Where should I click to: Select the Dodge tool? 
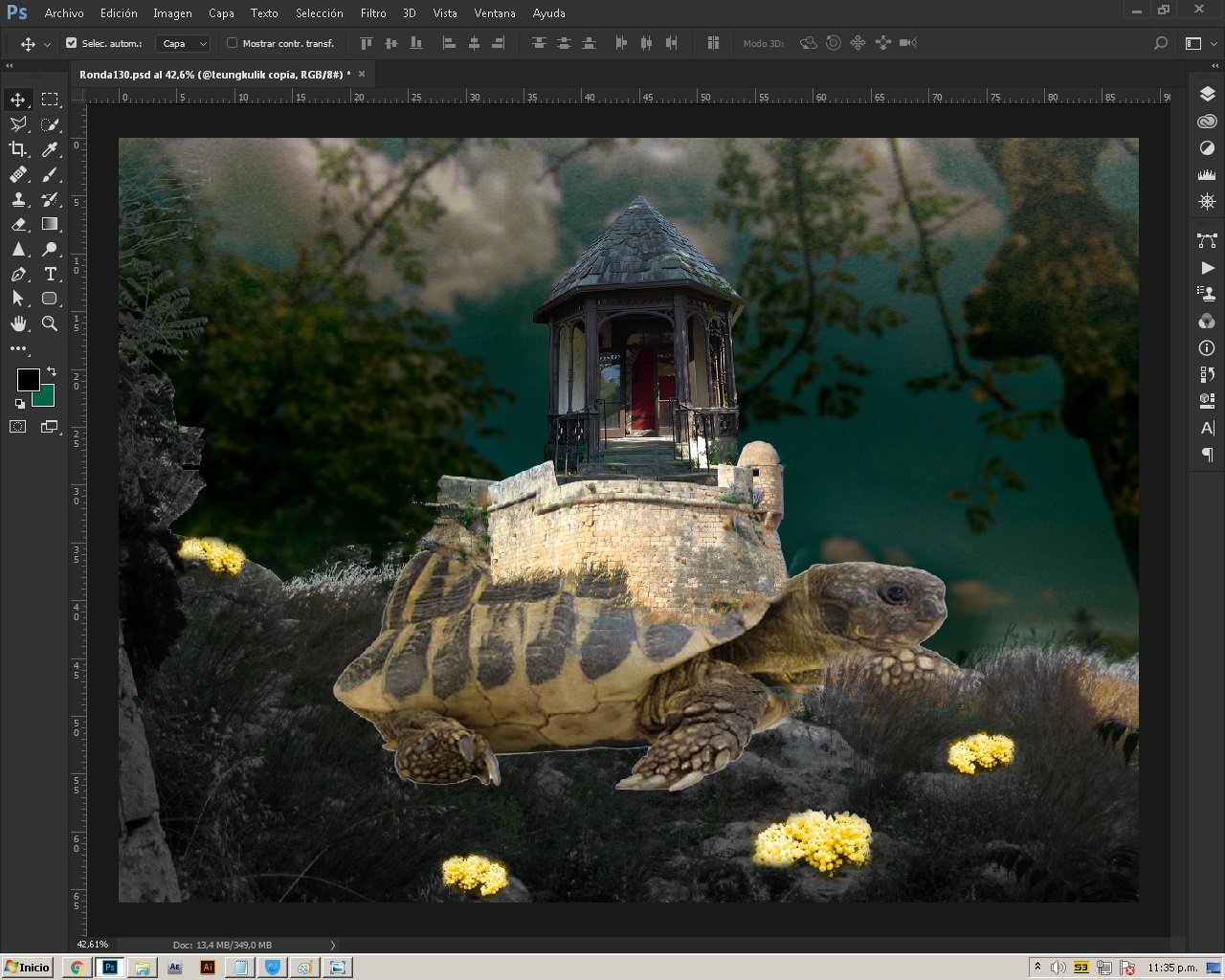pyautogui.click(x=50, y=249)
